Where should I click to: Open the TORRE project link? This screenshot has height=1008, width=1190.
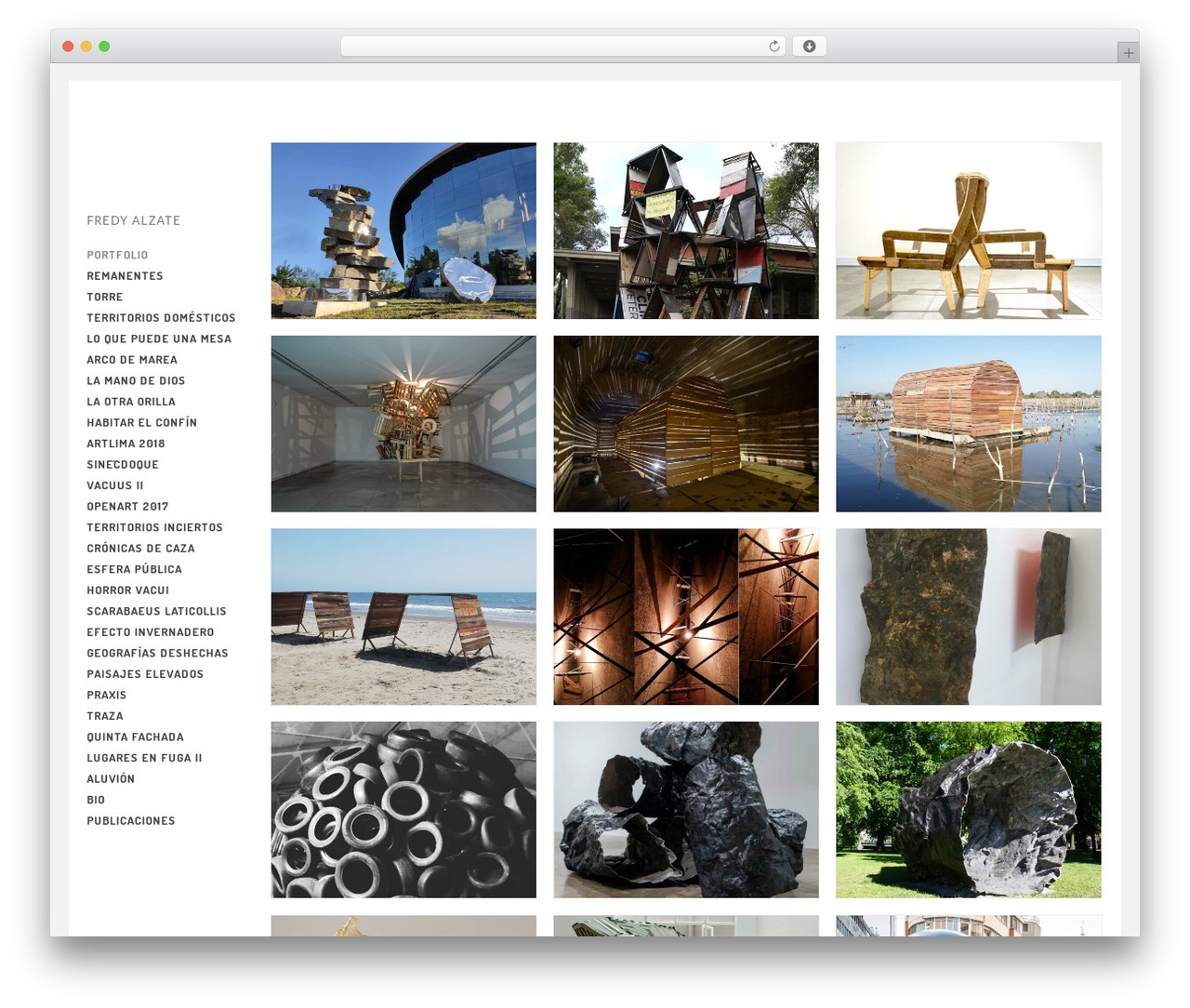[x=105, y=297]
